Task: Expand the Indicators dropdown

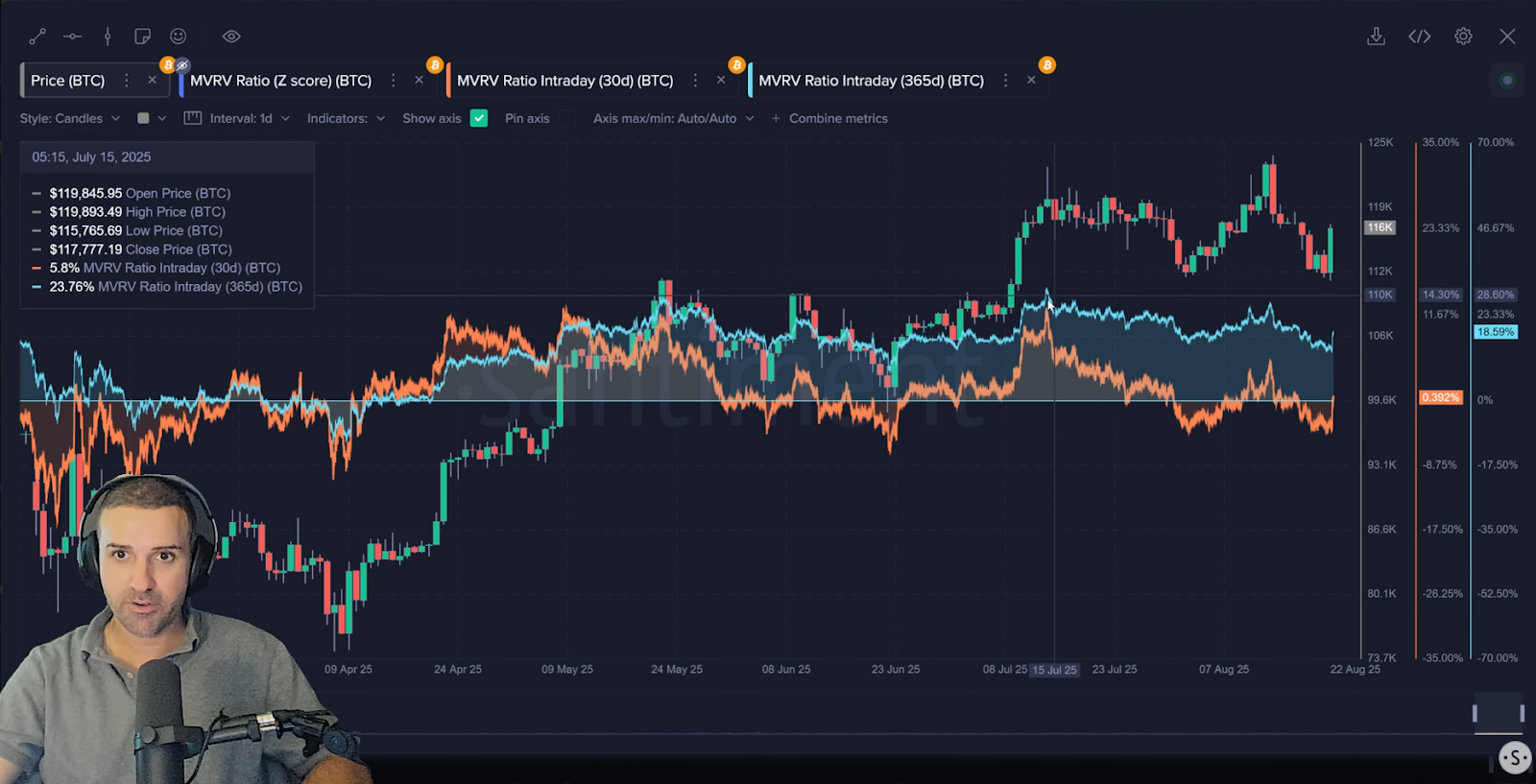Action: click(346, 118)
